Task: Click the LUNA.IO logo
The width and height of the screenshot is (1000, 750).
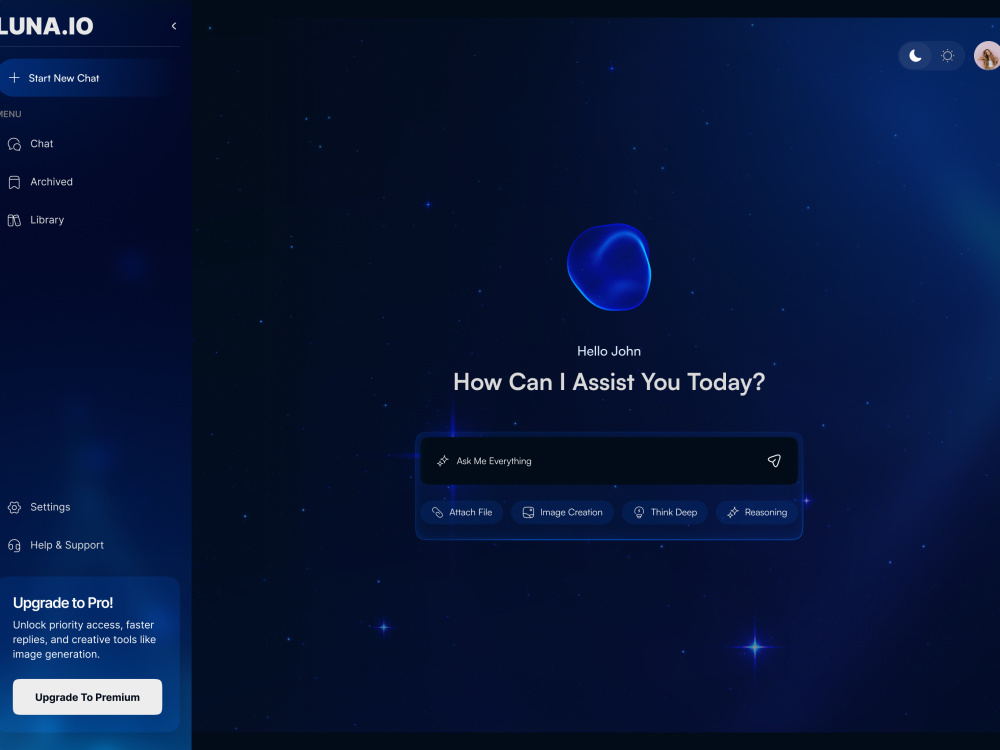Action: point(47,26)
